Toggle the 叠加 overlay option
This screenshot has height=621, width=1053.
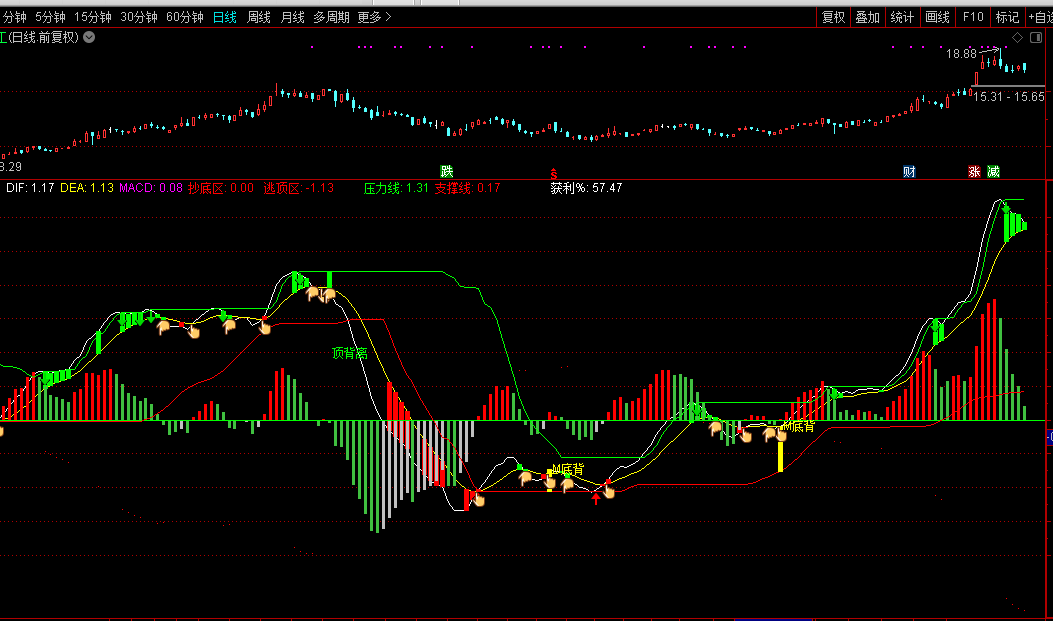(867, 17)
